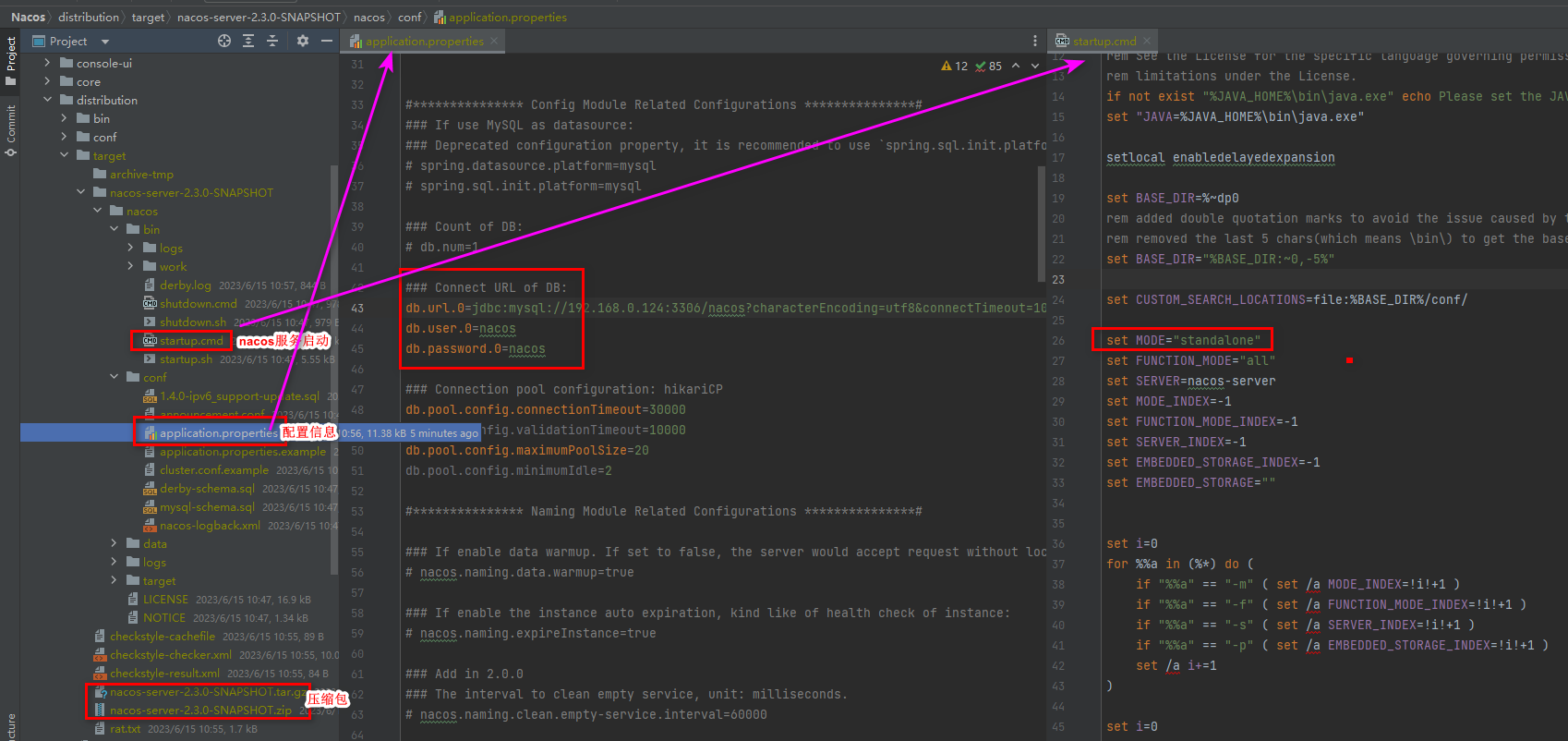Click the db.pool.config.maximumPoolSize=20 line
The height and width of the screenshot is (741, 1568).
pyautogui.click(x=527, y=451)
